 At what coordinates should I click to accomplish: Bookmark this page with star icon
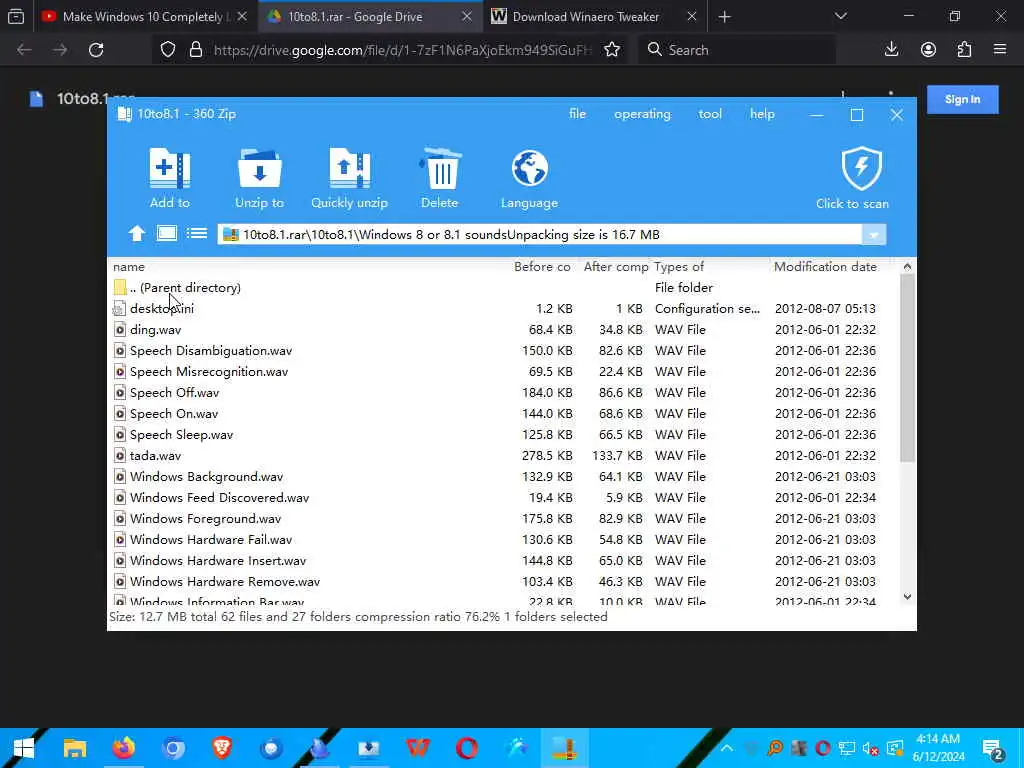click(x=612, y=50)
